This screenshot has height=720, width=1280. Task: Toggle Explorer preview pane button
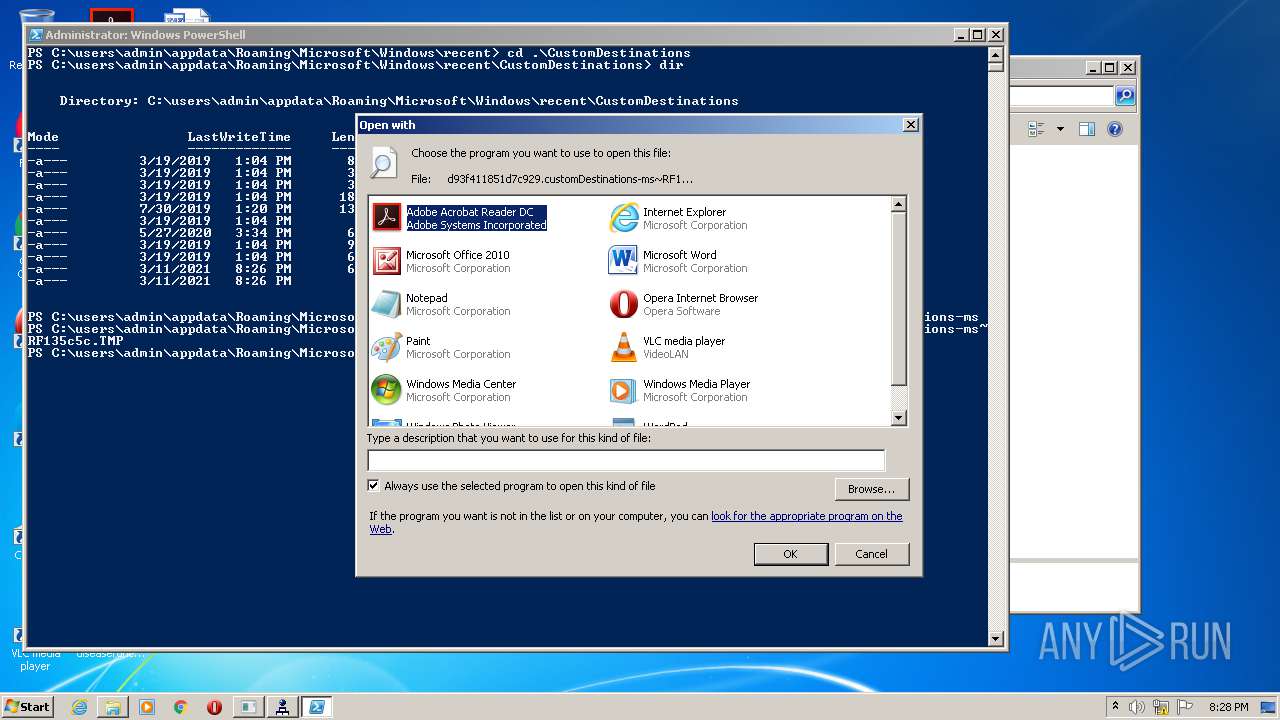[1087, 129]
